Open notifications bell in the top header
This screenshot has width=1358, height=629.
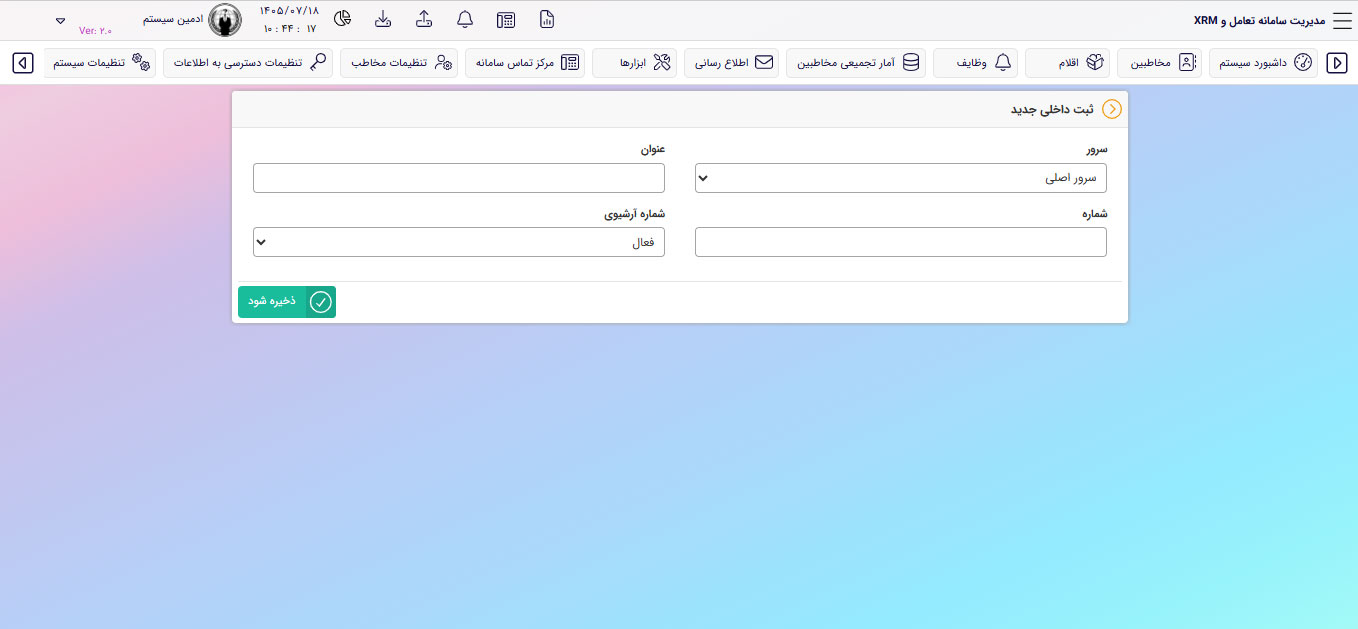[x=464, y=20]
